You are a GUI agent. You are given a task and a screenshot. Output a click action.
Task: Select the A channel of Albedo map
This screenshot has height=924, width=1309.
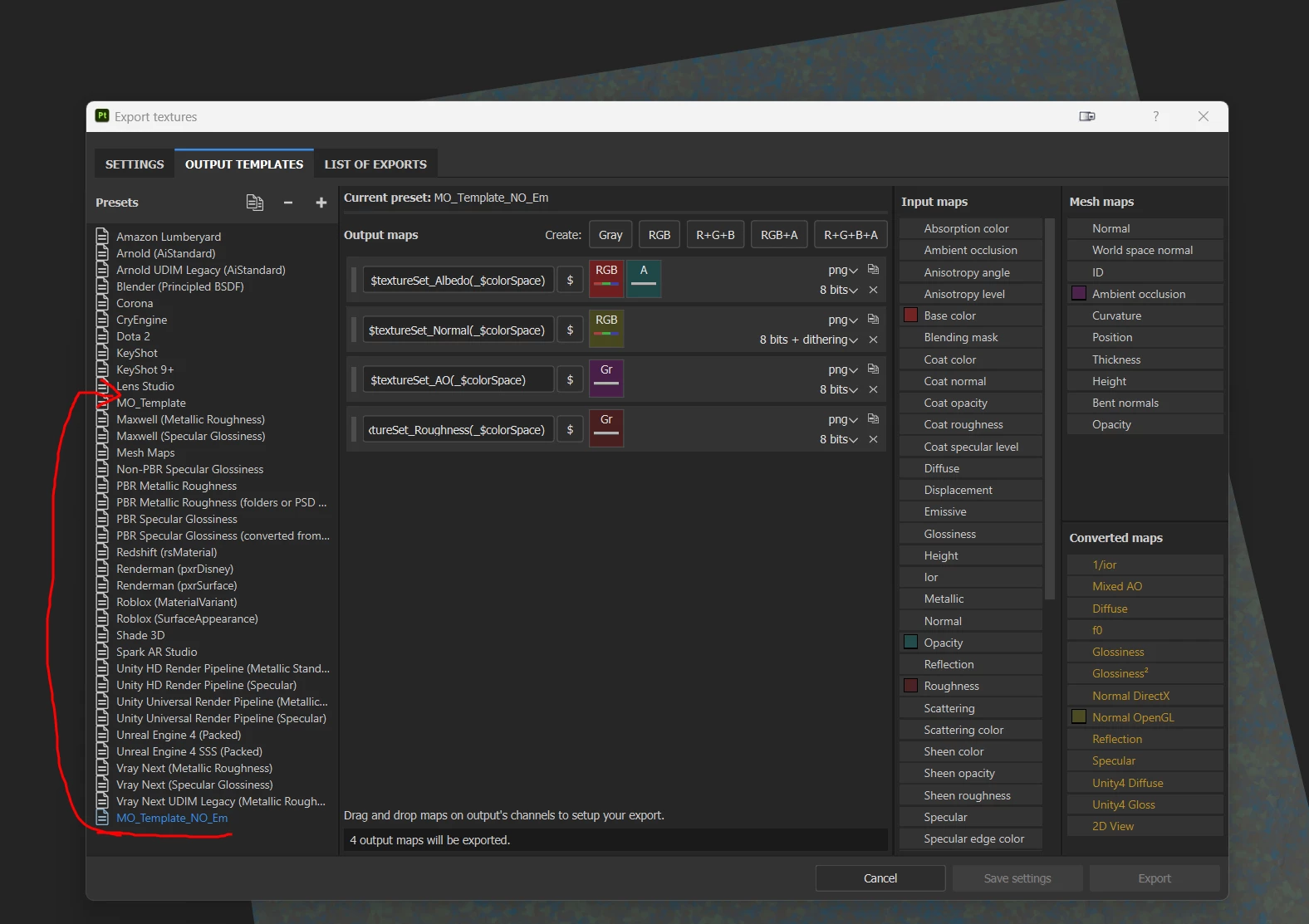644,279
